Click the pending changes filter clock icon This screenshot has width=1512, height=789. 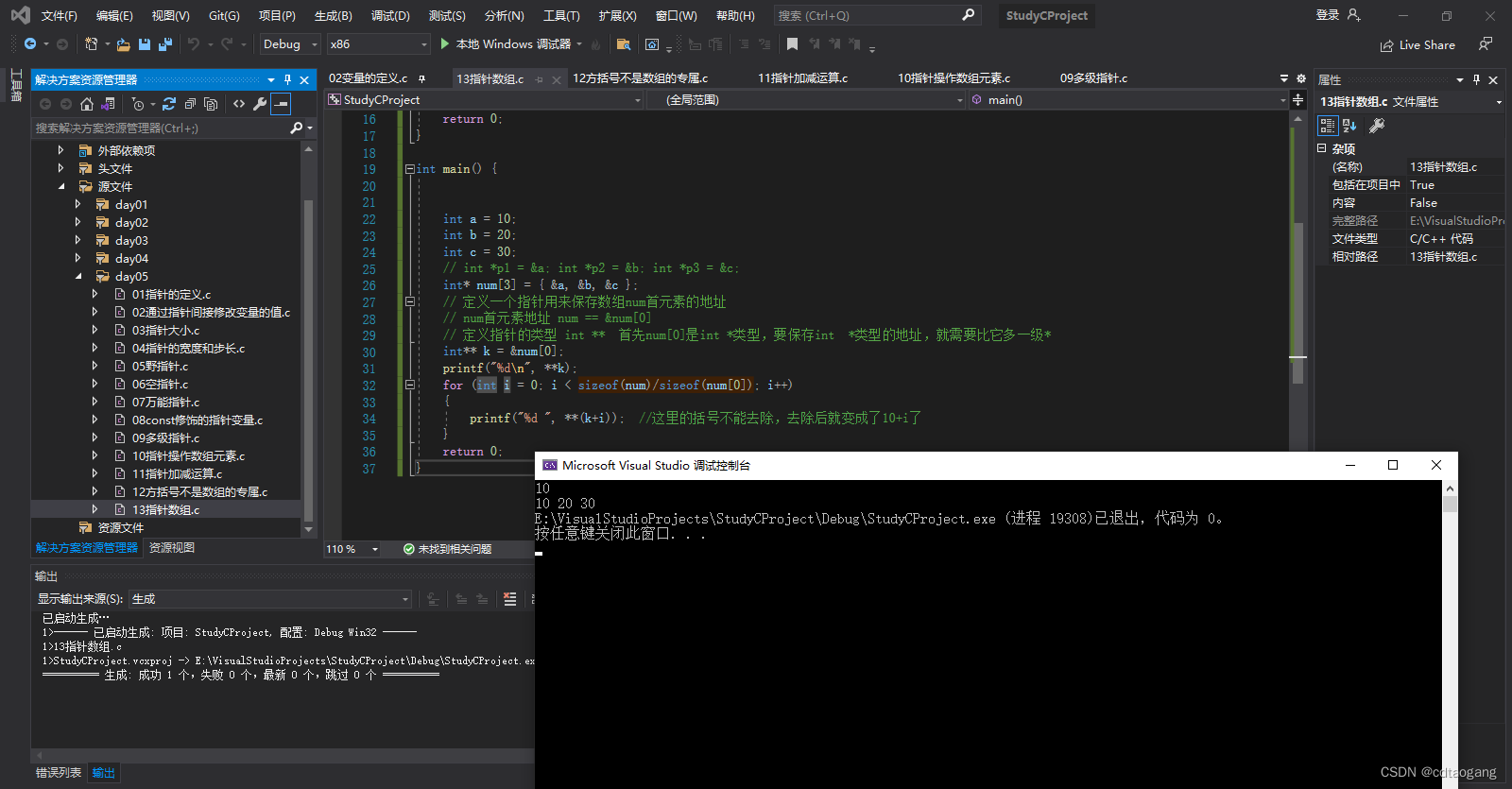click(x=138, y=104)
